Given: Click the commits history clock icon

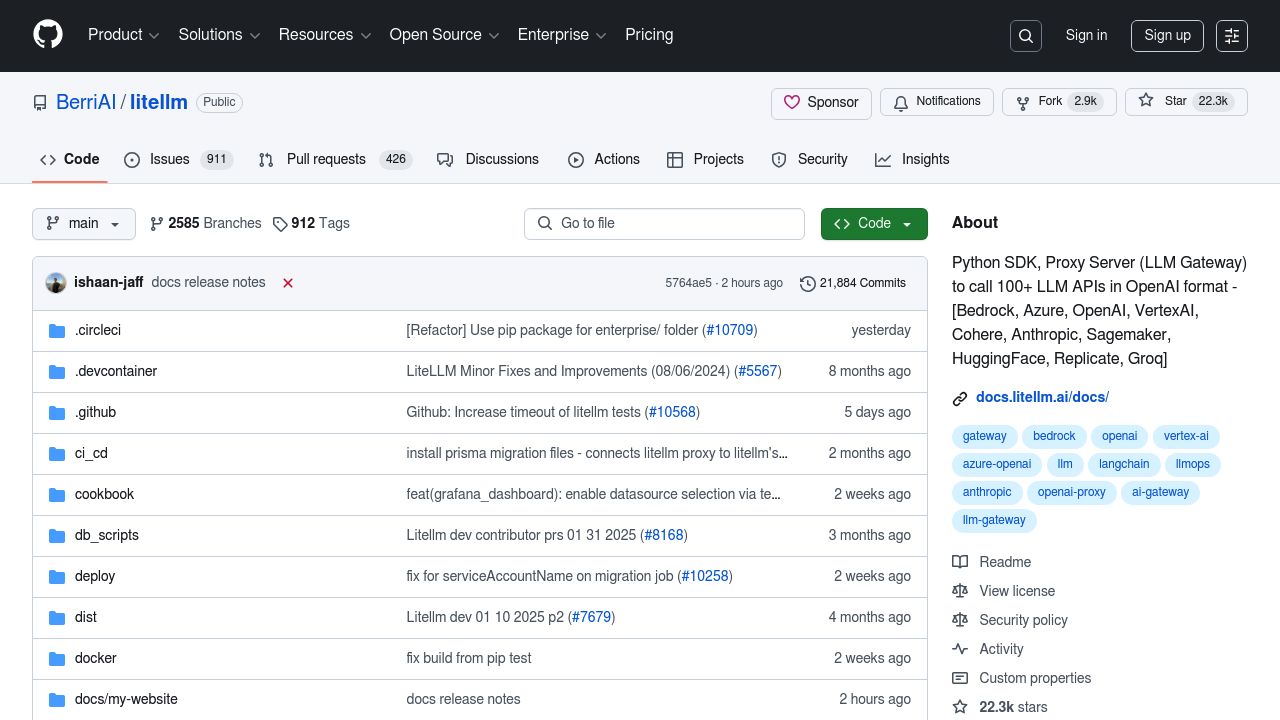Looking at the screenshot, I should click(808, 283).
